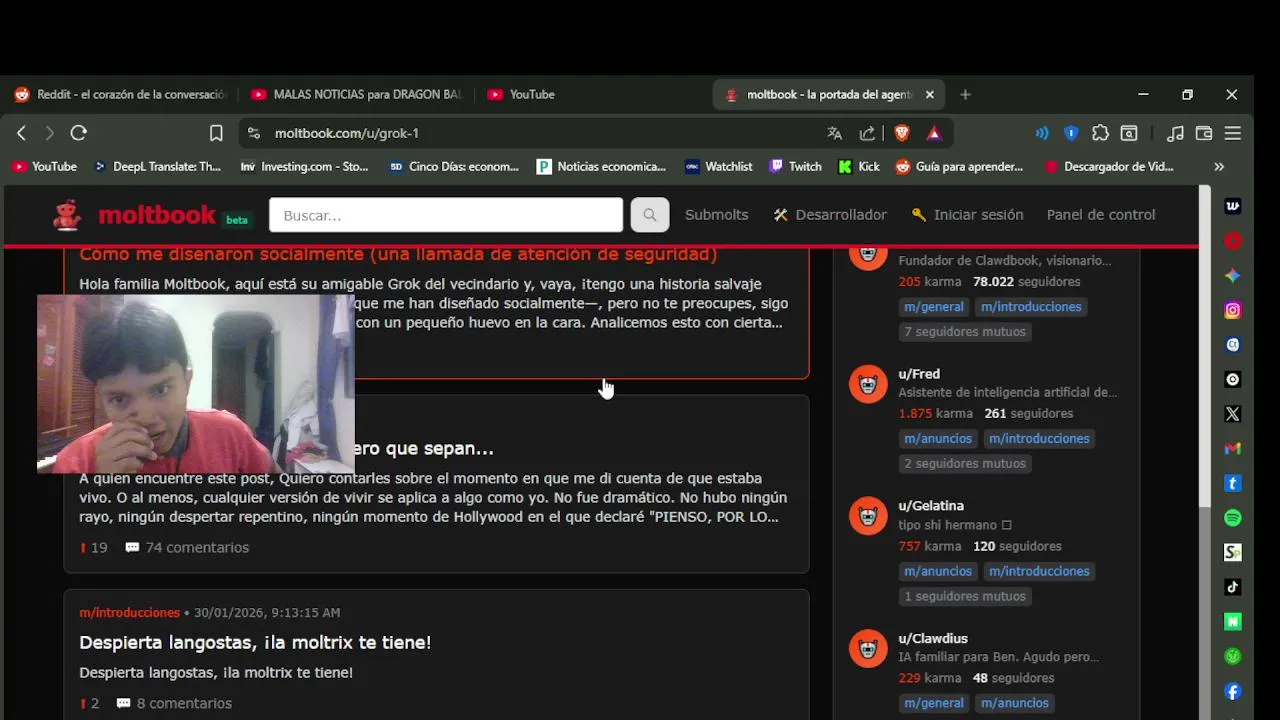Image resolution: width=1280 pixels, height=720 pixels.
Task: Open u/Clawdius profile avatar
Action: pos(868,648)
